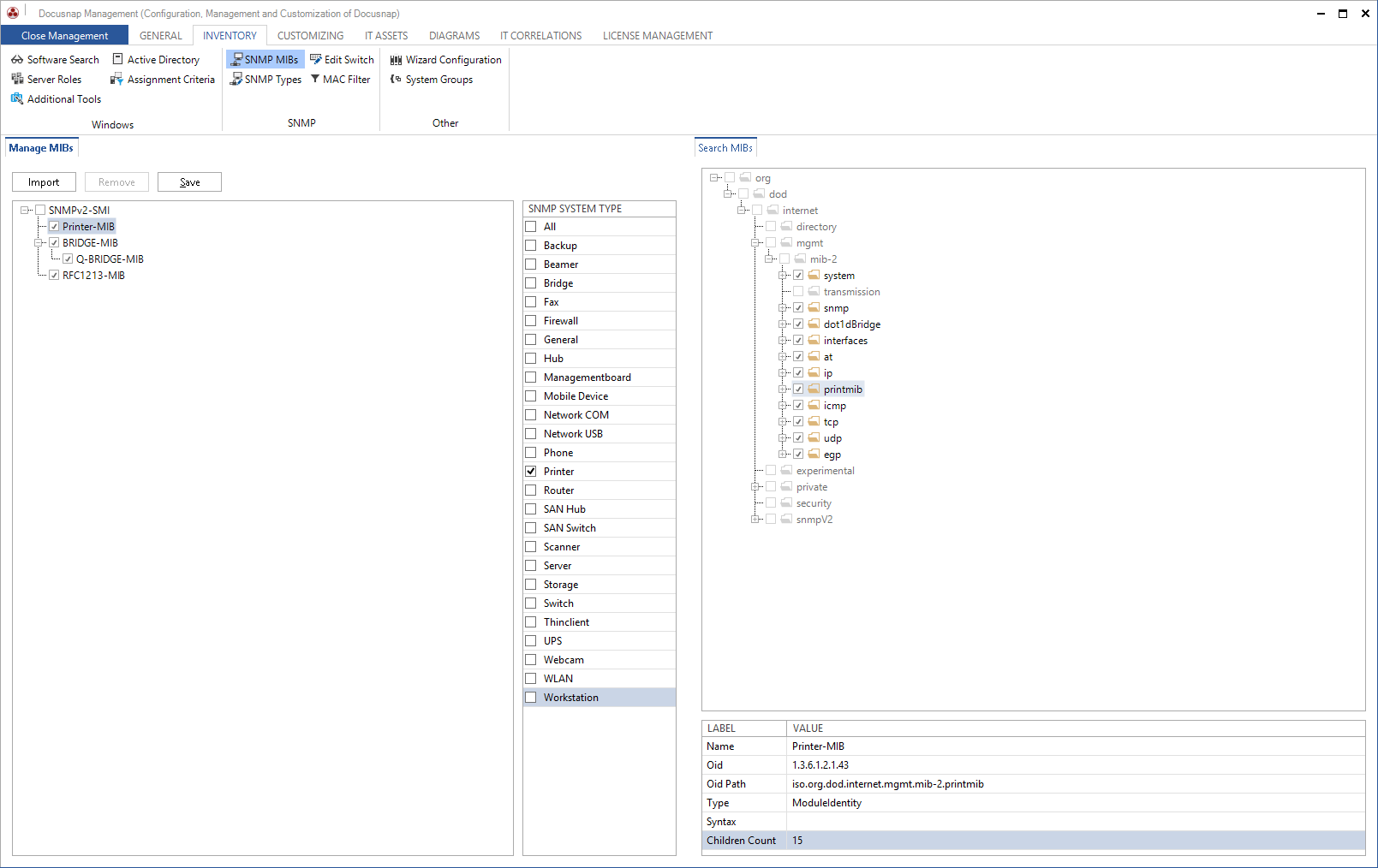Open Assignment Criteria icon
Image resolution: width=1378 pixels, height=868 pixels.
[x=117, y=79]
